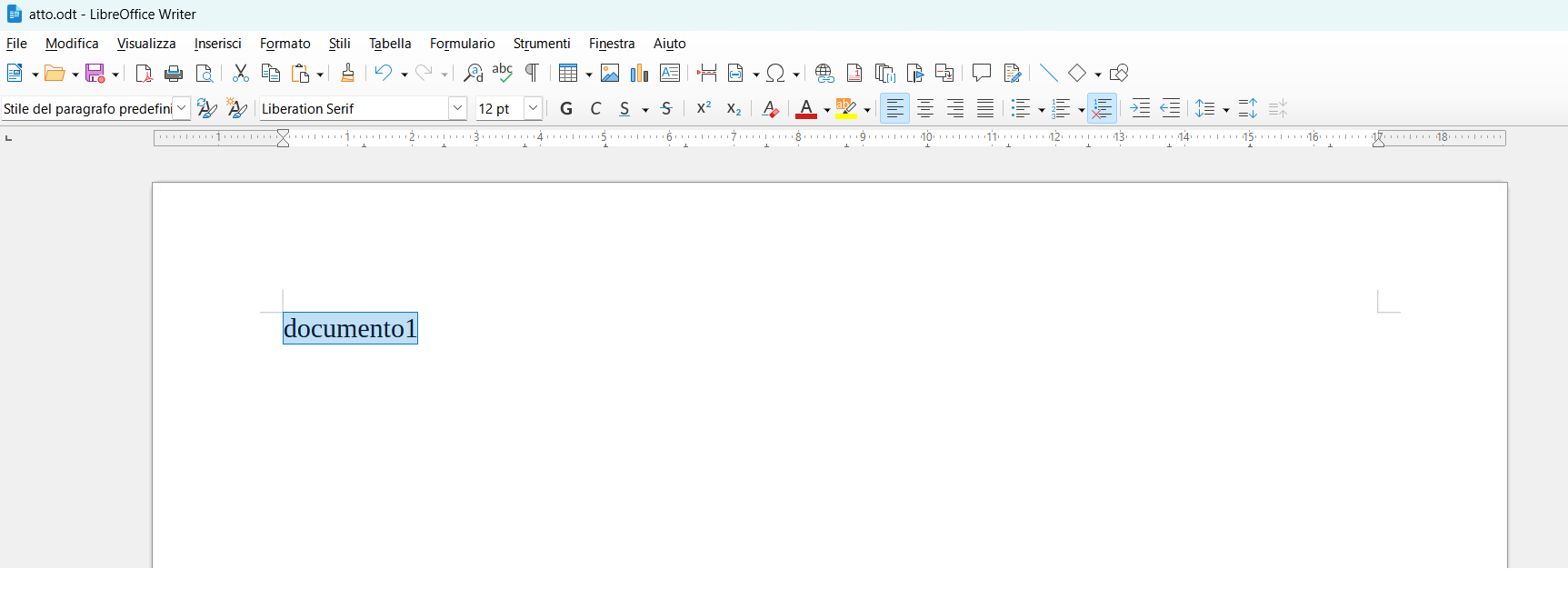
Task: Insert chart icon
Action: coord(640,73)
